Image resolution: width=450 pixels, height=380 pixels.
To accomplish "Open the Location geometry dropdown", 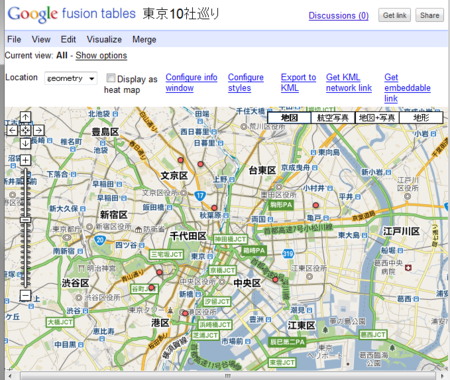I will 71,79.
